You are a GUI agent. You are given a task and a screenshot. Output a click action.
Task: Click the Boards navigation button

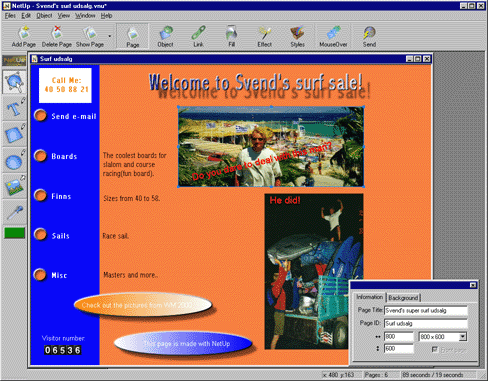[41, 156]
